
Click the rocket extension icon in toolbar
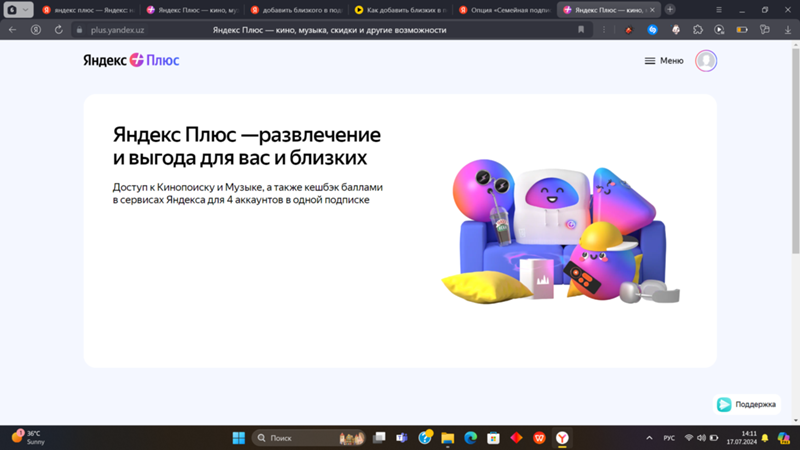tap(676, 30)
